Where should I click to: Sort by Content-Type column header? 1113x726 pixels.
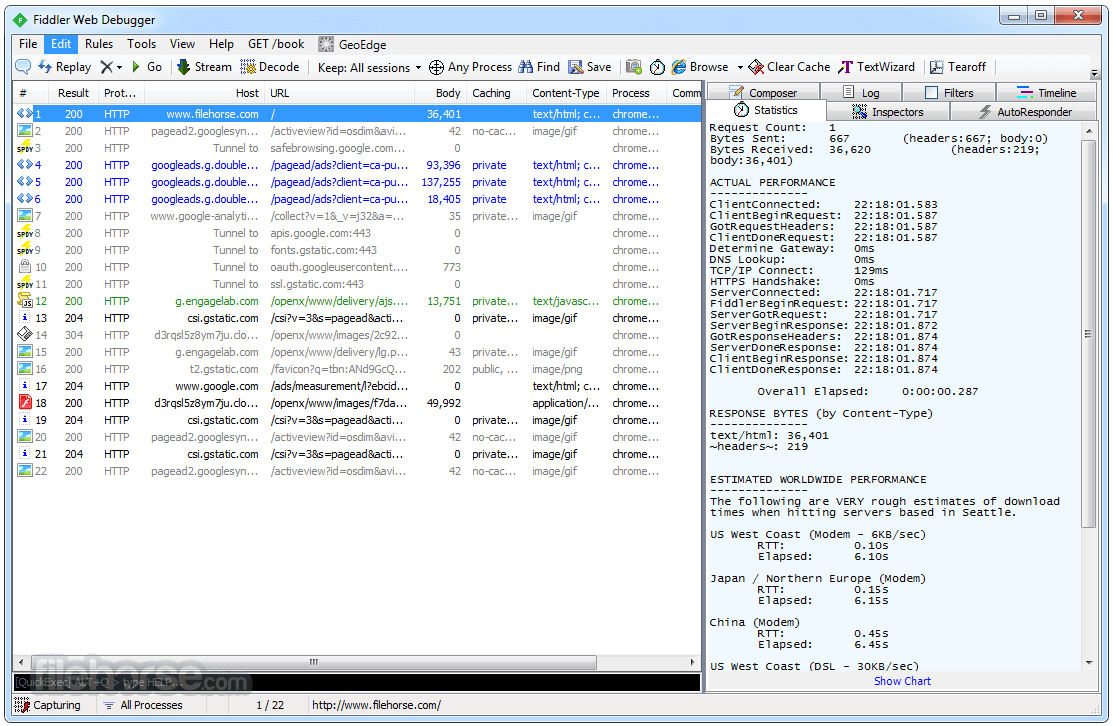click(x=566, y=93)
